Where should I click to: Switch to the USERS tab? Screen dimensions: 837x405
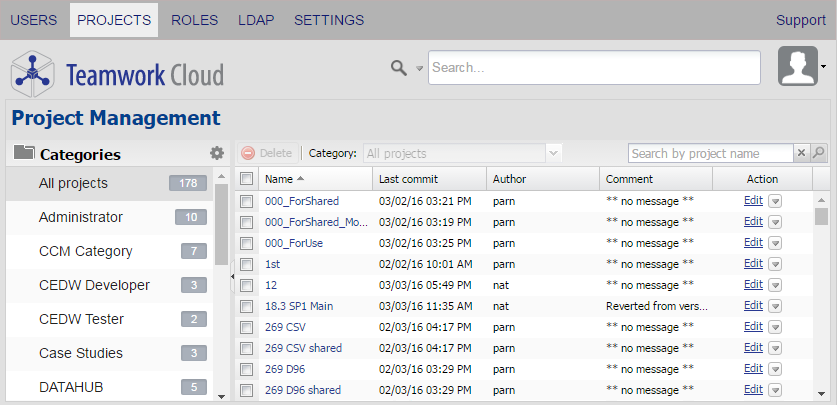pos(34,20)
